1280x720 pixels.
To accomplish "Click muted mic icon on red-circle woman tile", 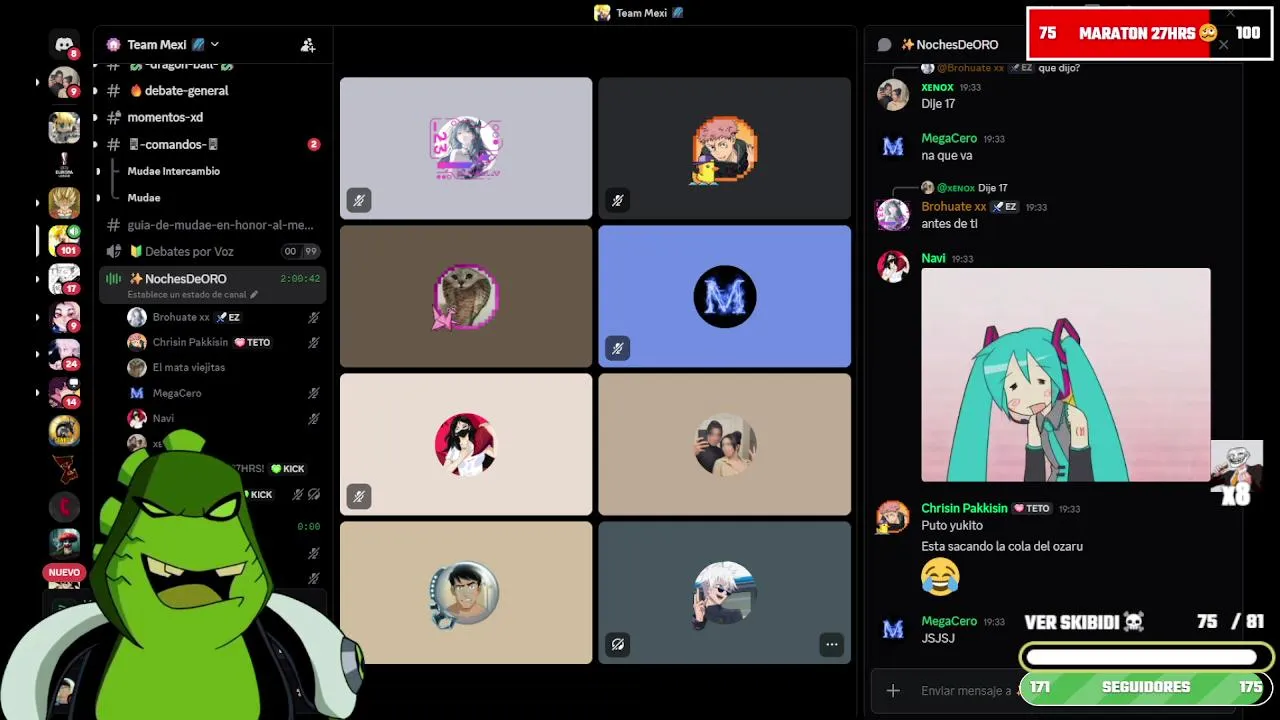I will coord(359,496).
